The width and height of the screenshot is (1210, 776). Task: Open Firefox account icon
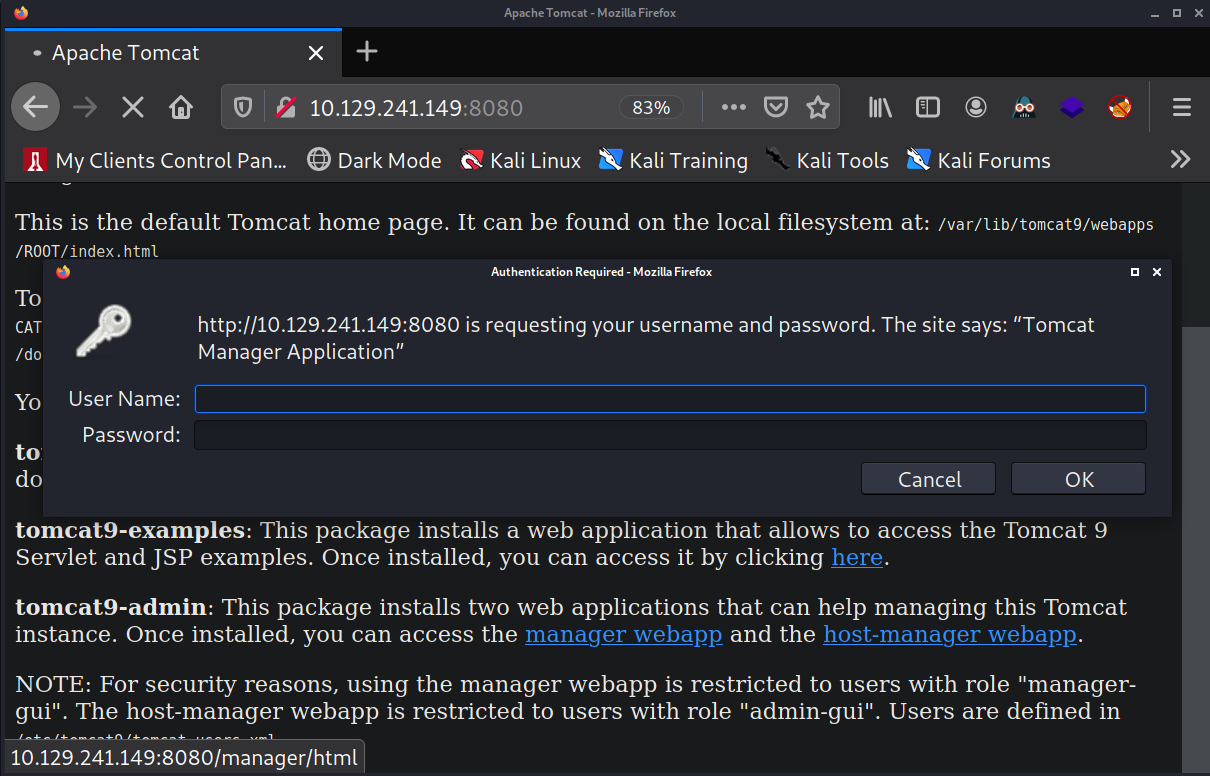pos(976,107)
